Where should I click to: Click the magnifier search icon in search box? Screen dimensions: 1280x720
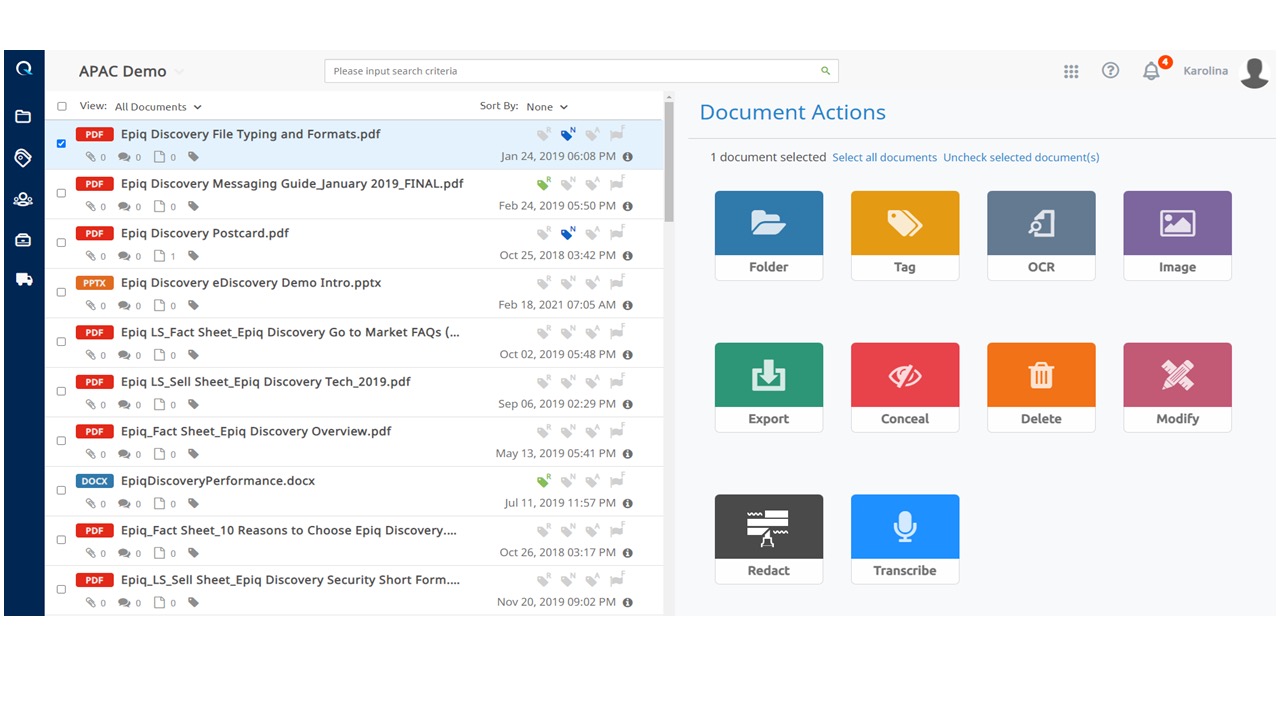tap(826, 71)
